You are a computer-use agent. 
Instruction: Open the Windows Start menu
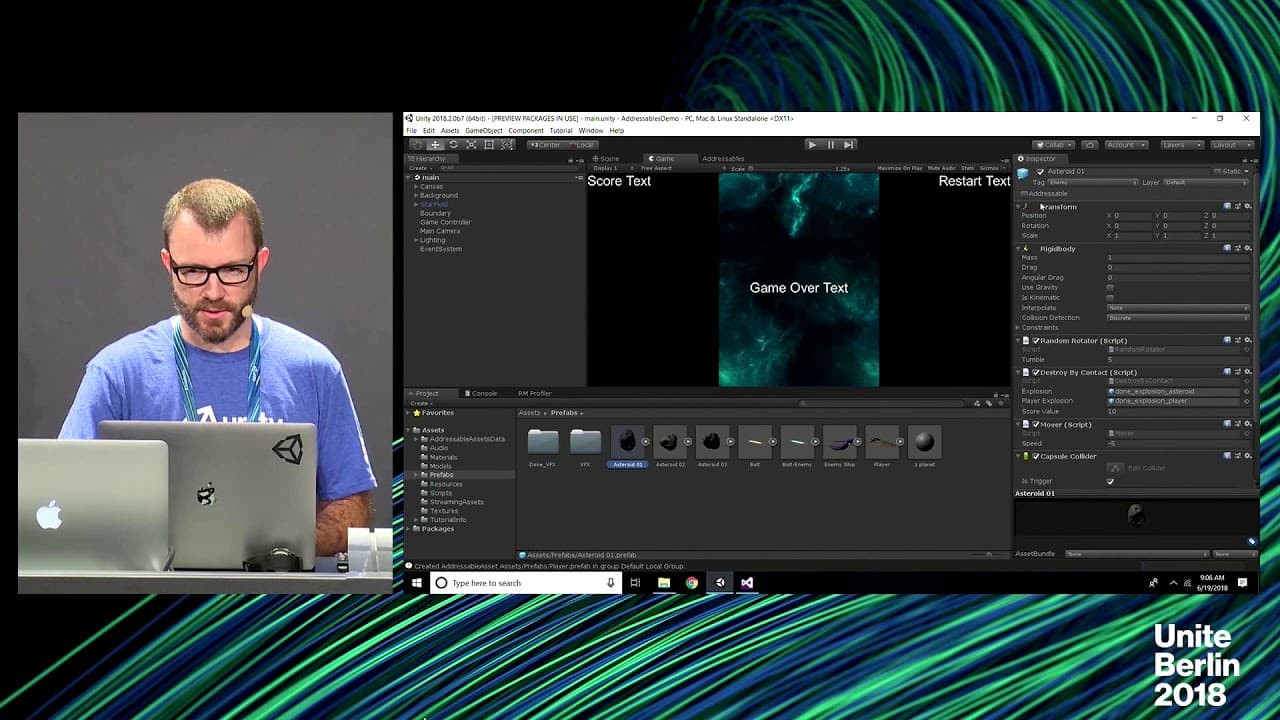point(417,583)
